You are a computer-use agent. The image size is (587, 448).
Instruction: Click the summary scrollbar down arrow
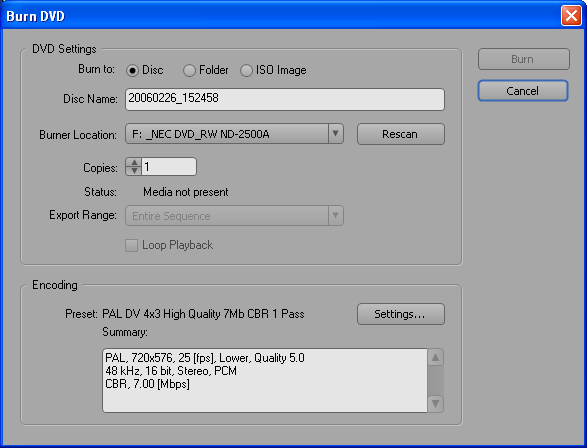coord(435,404)
